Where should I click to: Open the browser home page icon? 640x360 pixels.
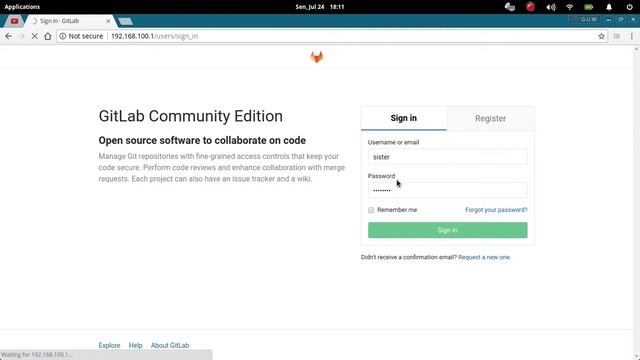(x=48, y=36)
